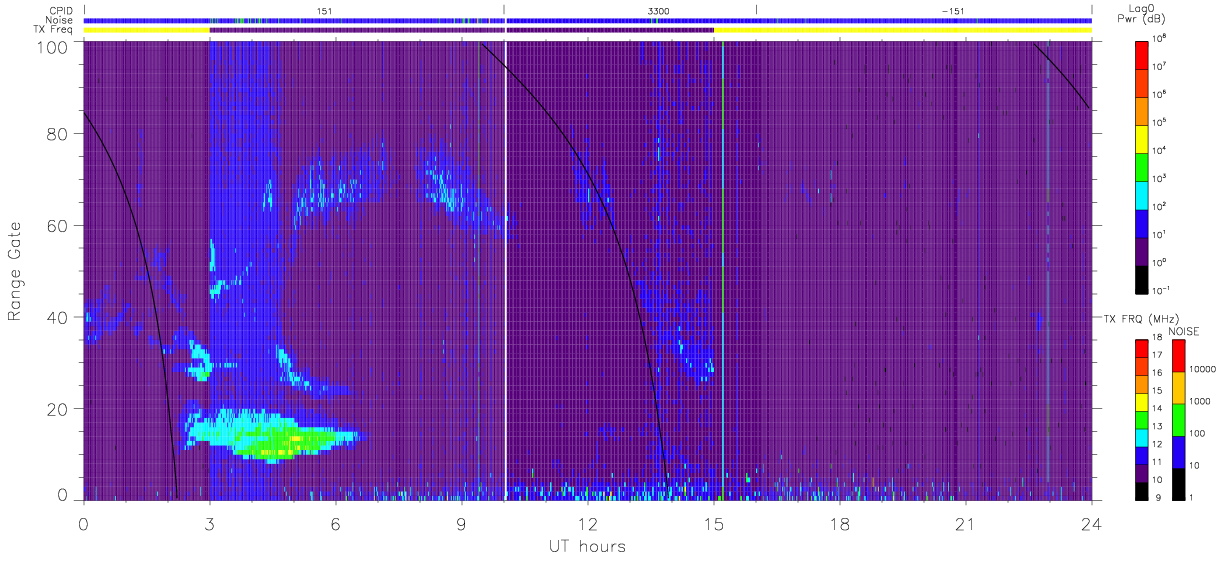Click the 21 tick on UT hours axis
The width and height of the screenshot is (1228, 567).
(x=965, y=522)
